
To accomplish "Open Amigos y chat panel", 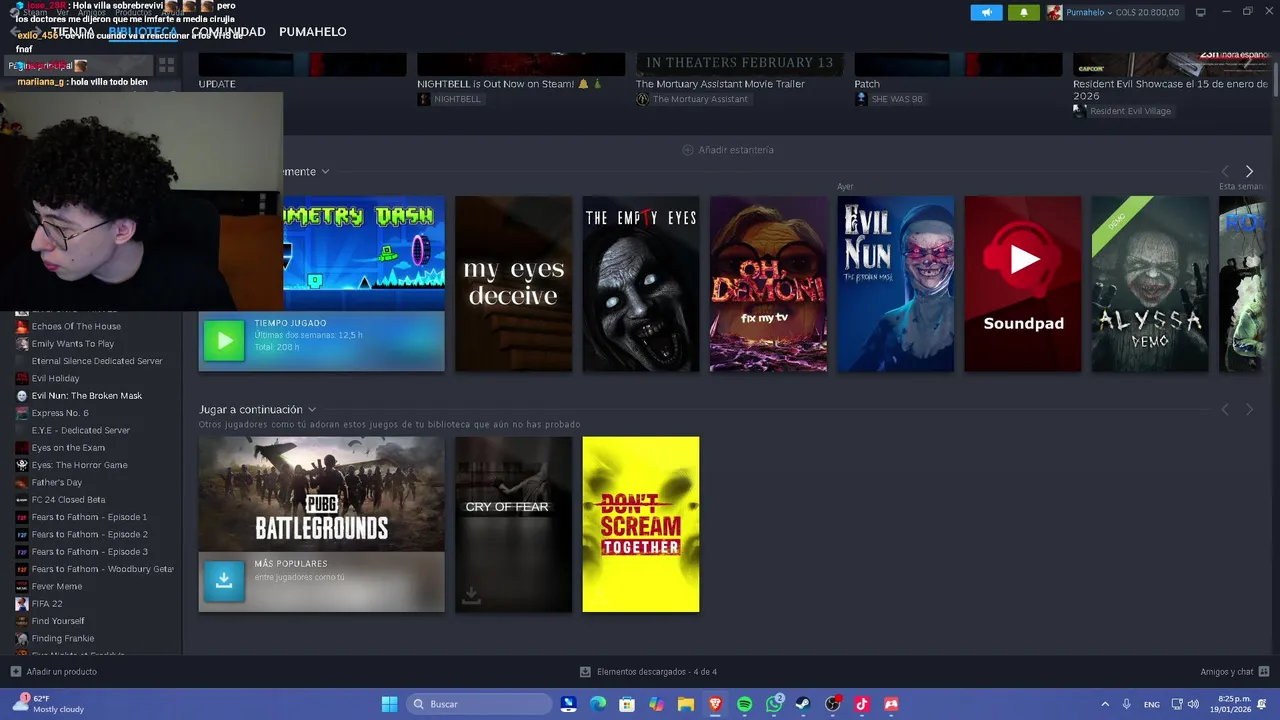I will tap(1235, 672).
